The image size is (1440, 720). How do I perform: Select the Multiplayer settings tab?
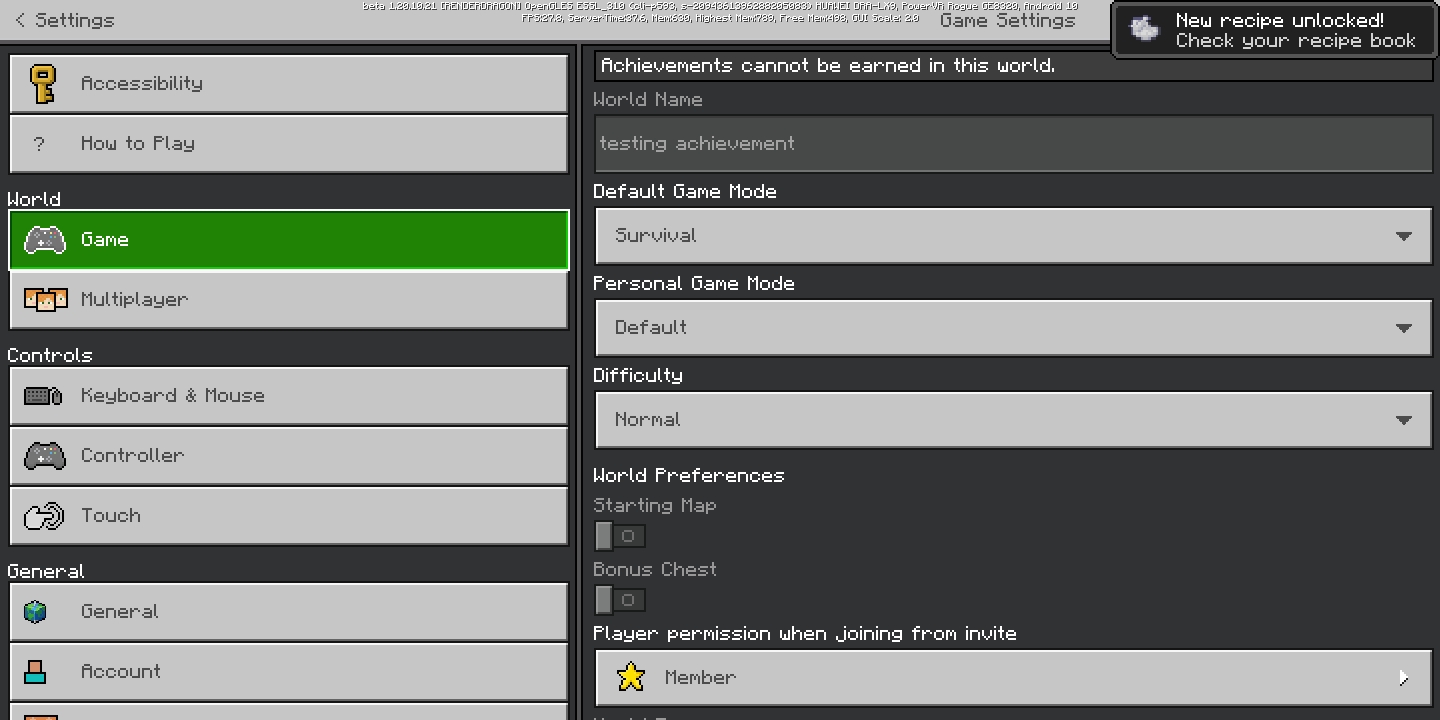tap(289, 300)
